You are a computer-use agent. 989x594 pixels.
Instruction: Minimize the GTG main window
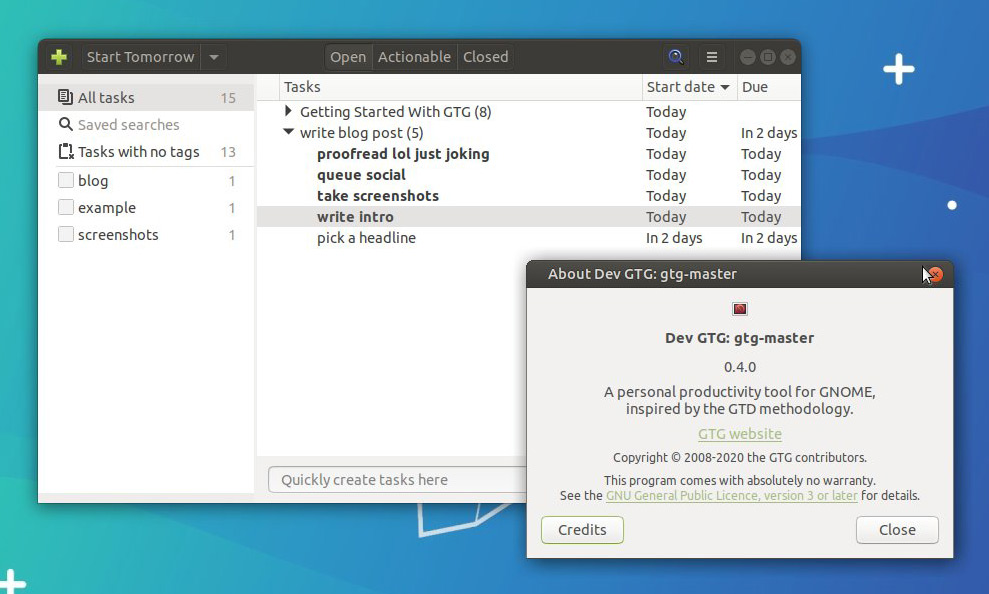(x=747, y=57)
